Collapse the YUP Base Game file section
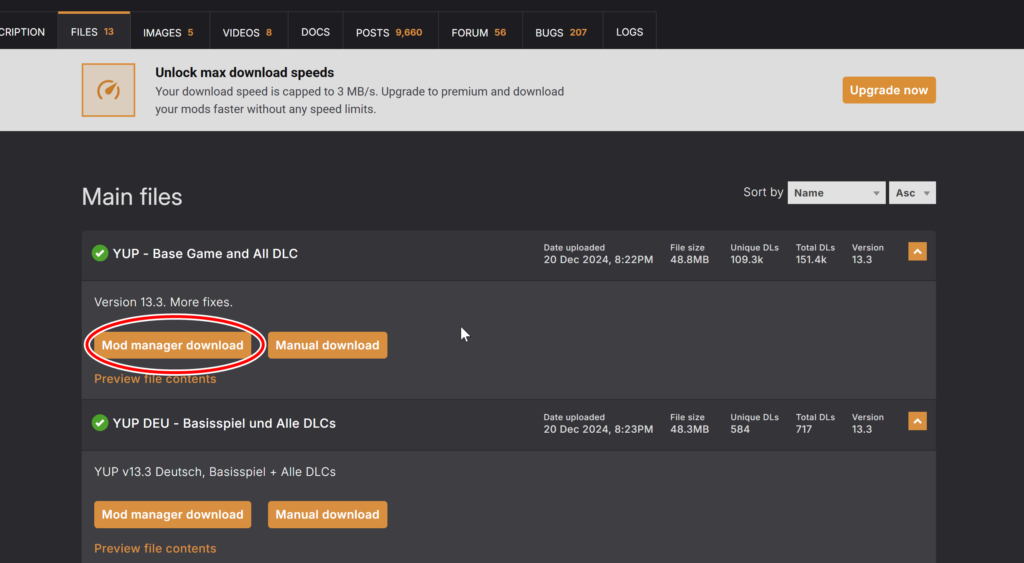This screenshot has width=1024, height=563. coord(917,253)
